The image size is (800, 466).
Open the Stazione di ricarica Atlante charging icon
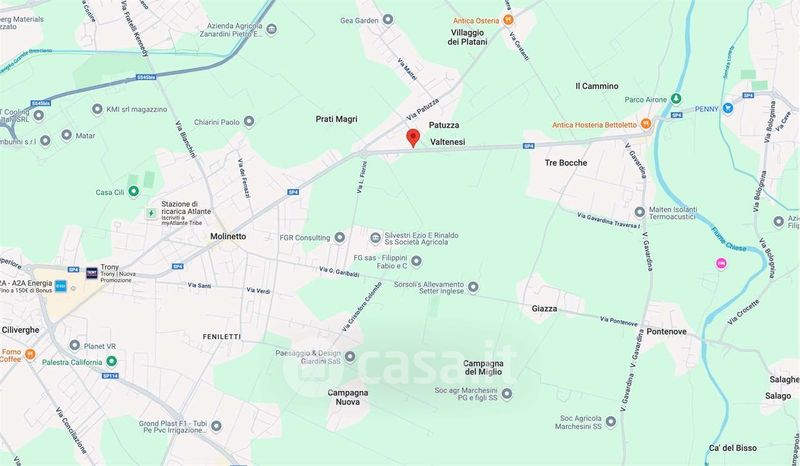[151, 213]
